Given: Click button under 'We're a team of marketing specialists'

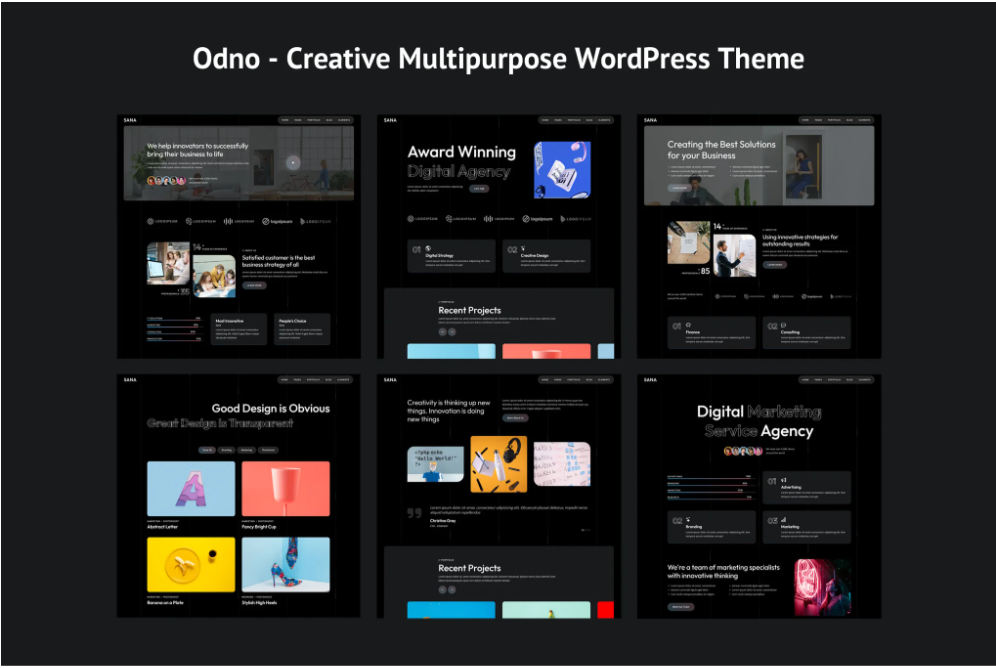Looking at the screenshot, I should (x=680, y=607).
